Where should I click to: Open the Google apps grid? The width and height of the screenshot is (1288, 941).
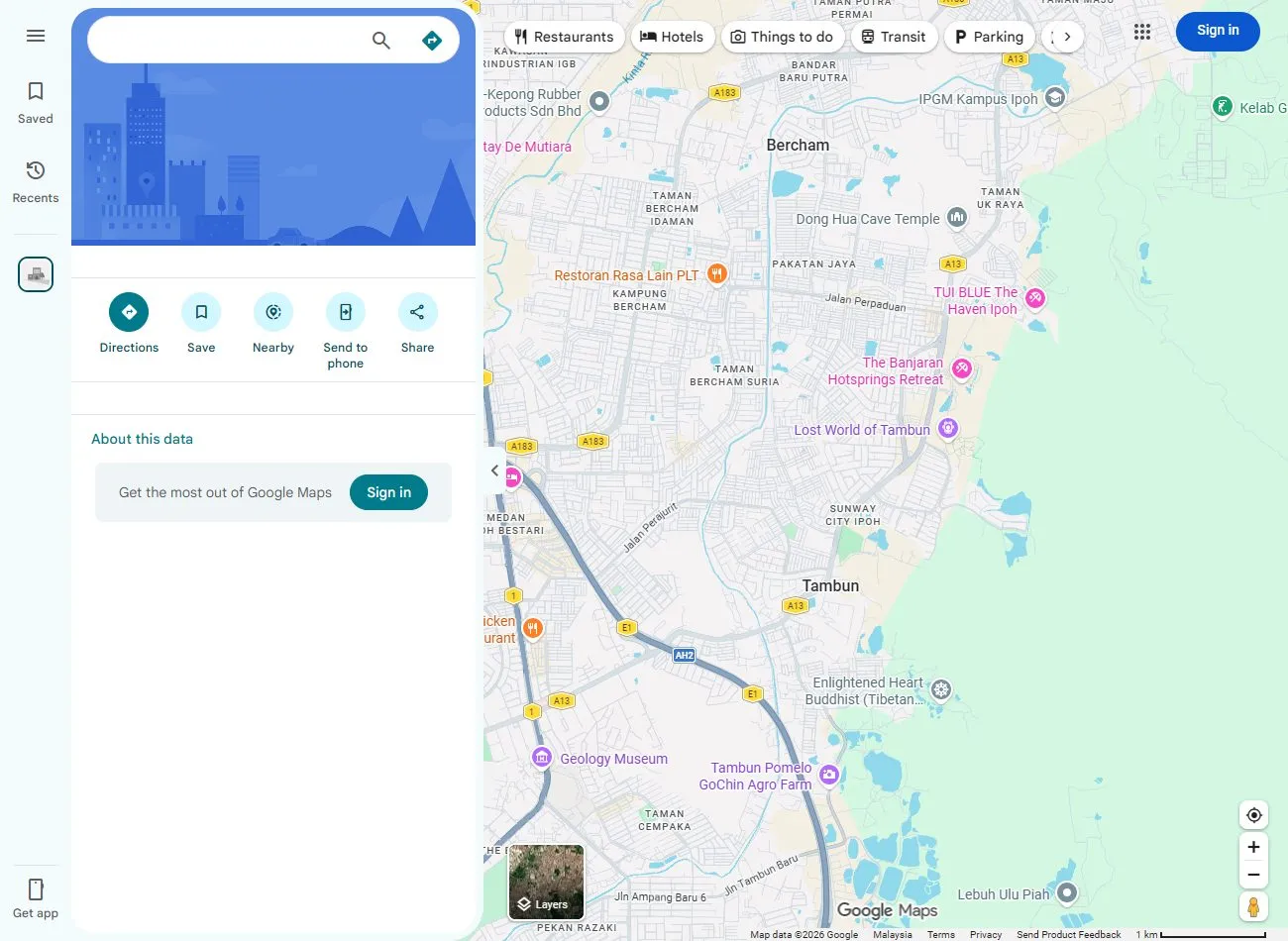[1142, 32]
